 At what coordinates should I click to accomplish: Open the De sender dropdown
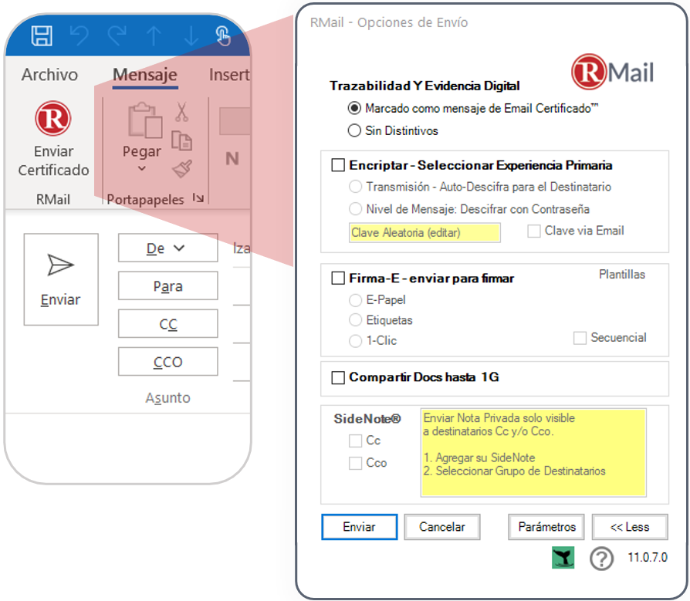click(167, 248)
